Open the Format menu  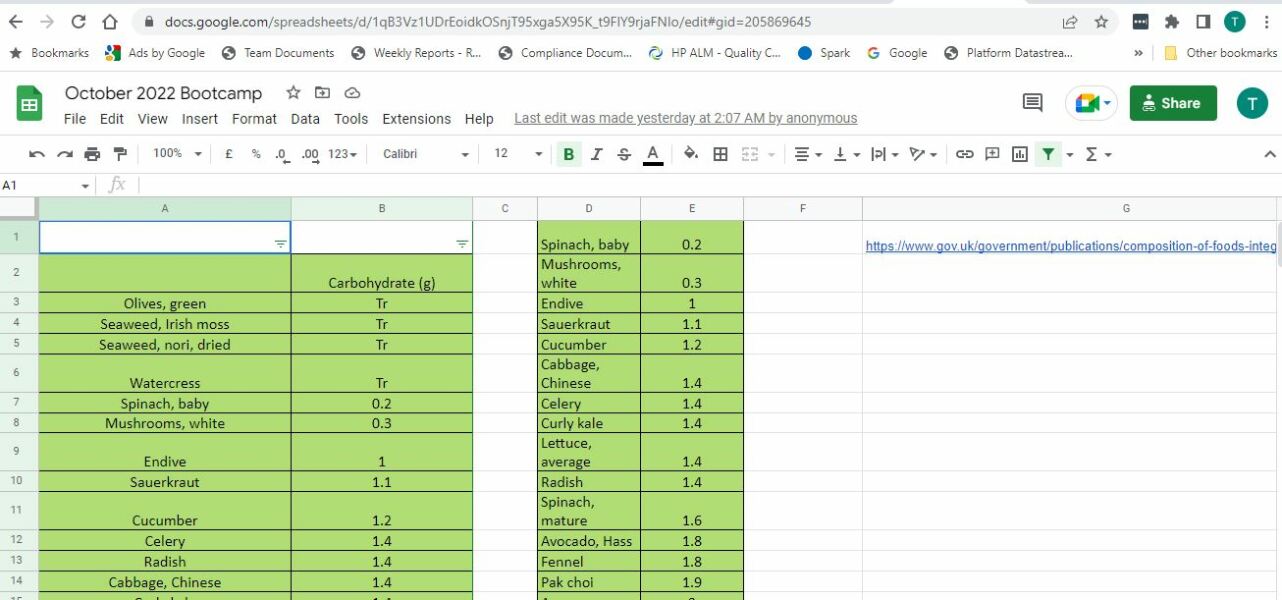click(254, 118)
